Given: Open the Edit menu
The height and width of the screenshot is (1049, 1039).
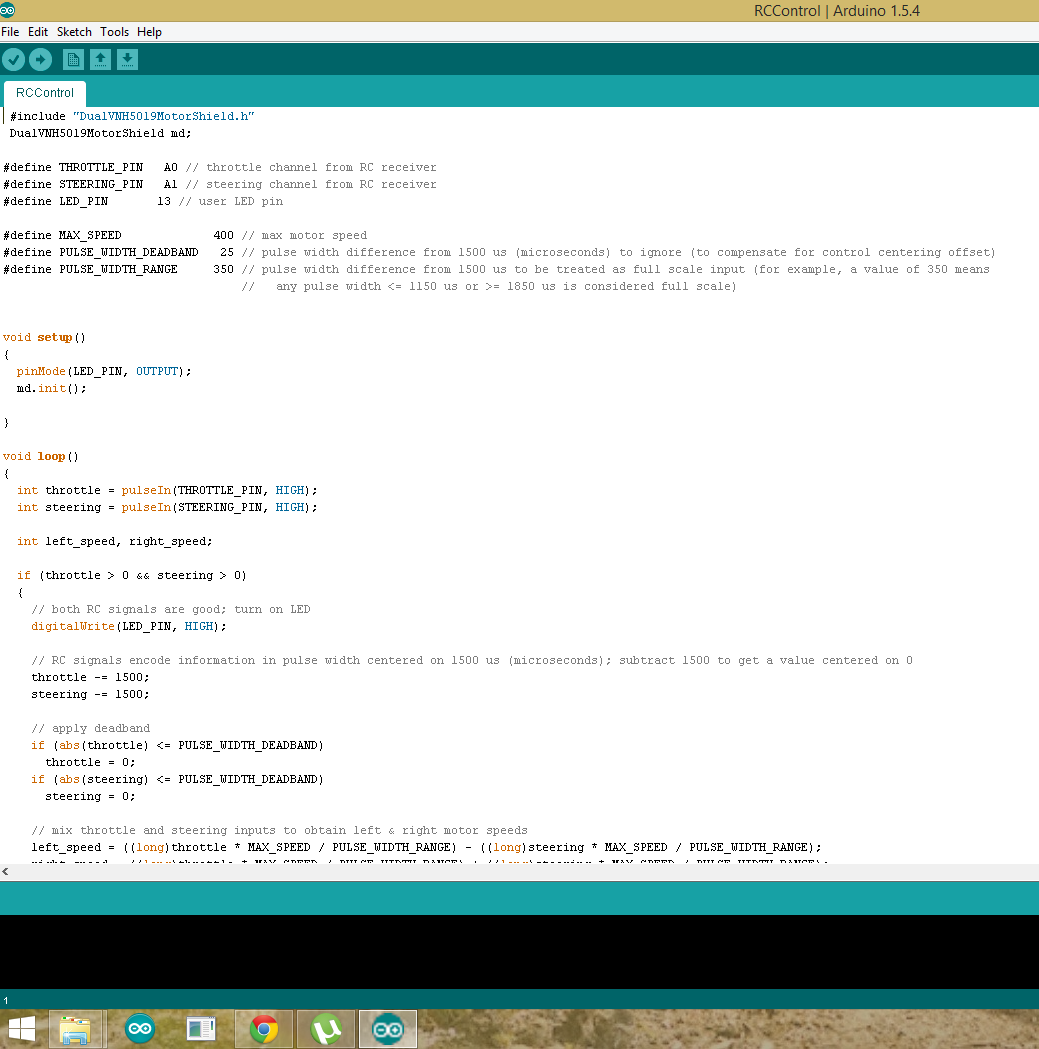Looking at the screenshot, I should (37, 32).
